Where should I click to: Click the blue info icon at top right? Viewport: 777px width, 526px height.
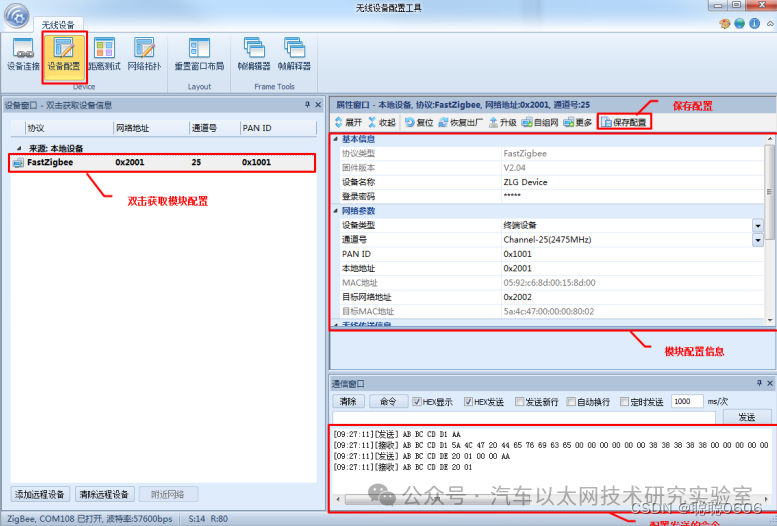click(x=754, y=23)
